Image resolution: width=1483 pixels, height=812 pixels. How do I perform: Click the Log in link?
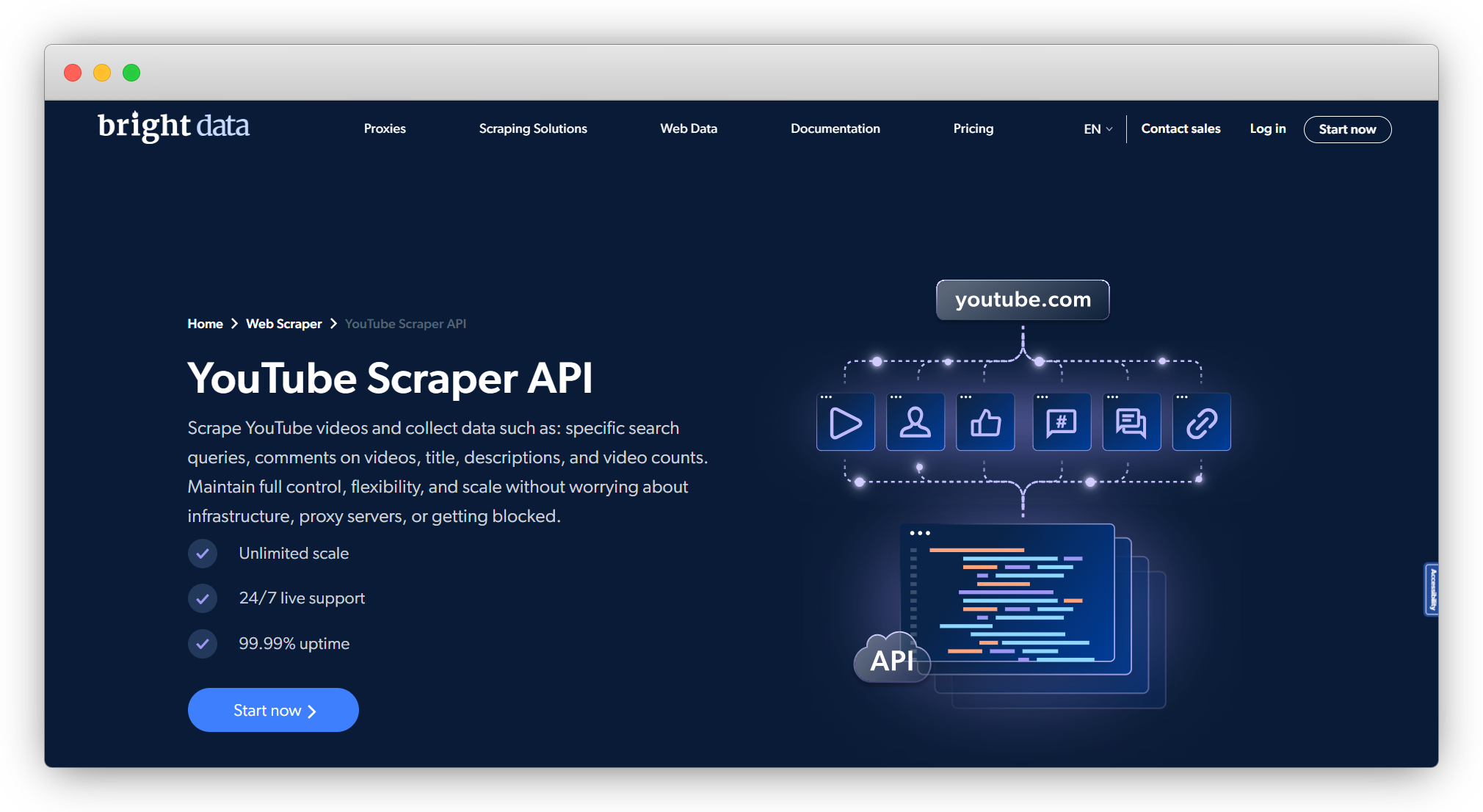[1268, 128]
